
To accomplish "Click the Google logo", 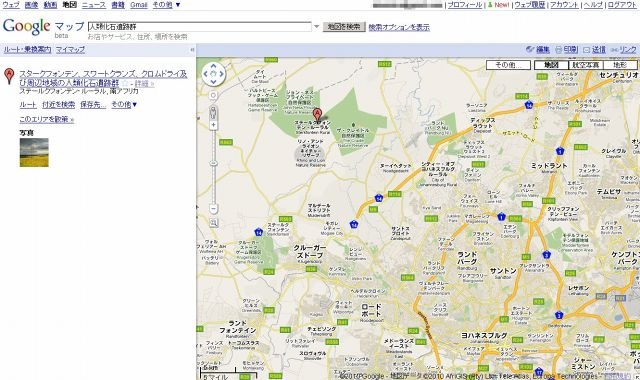I will pos(27,27).
